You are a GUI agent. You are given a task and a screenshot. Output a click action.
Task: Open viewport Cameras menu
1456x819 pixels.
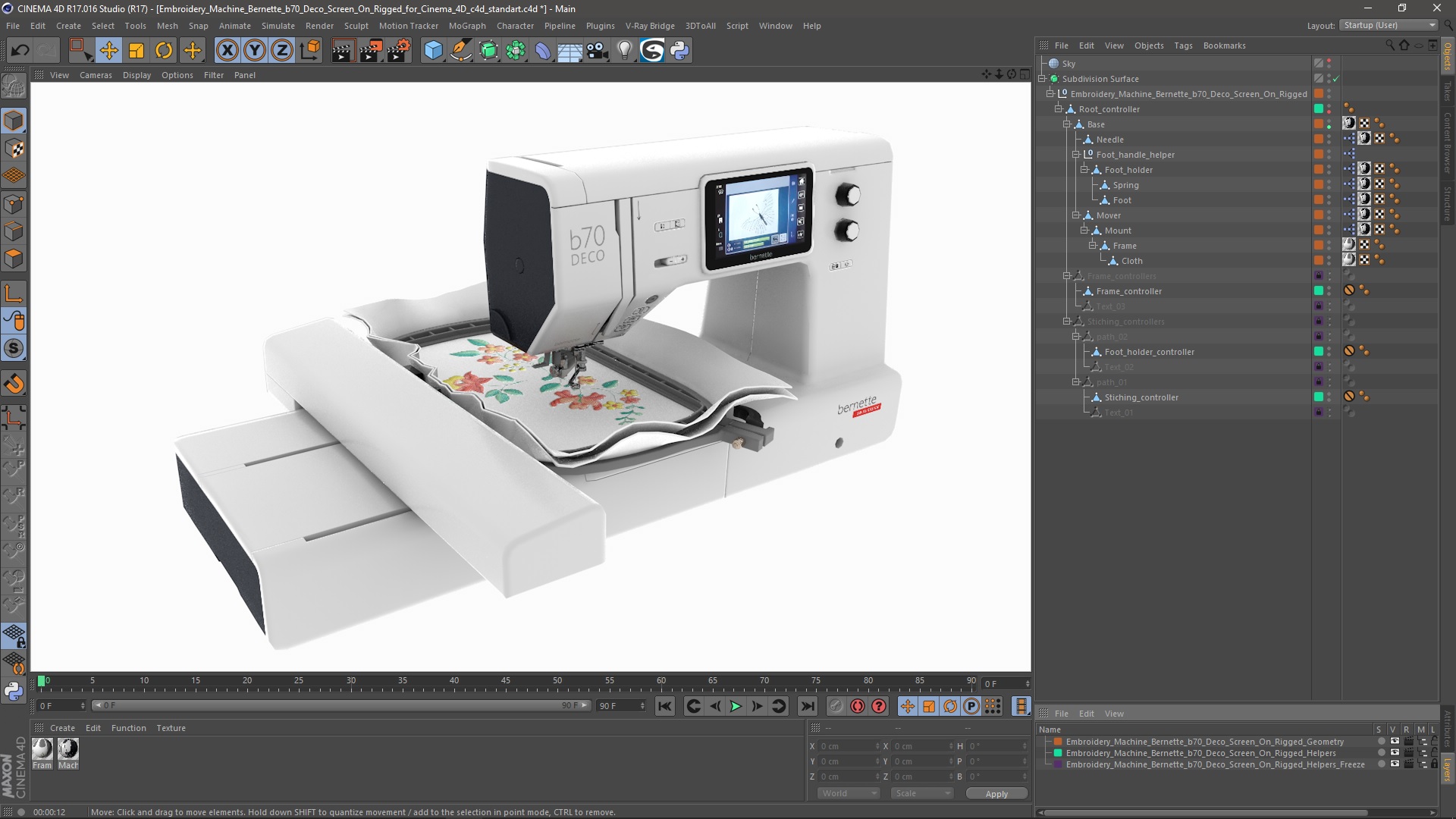coord(96,75)
